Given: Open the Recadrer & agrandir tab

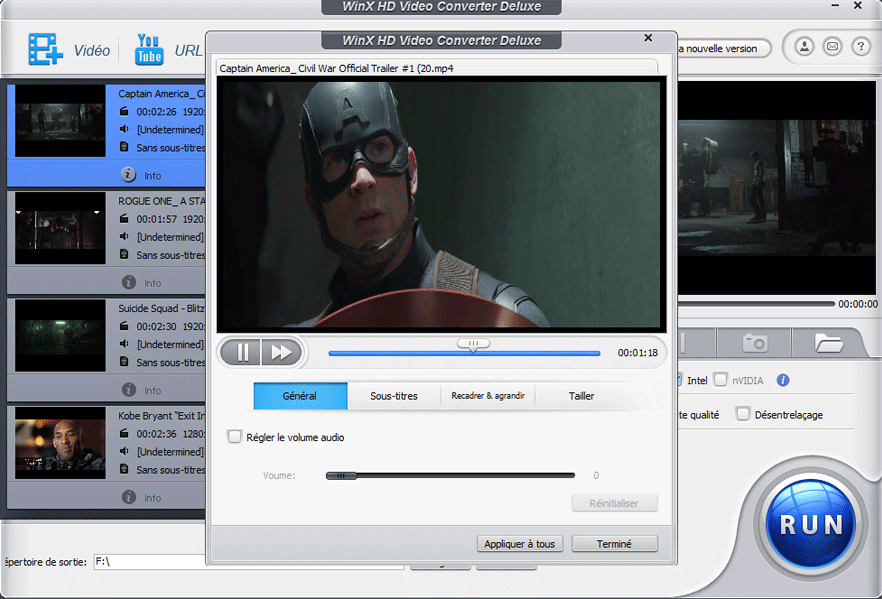Looking at the screenshot, I should pos(488,396).
